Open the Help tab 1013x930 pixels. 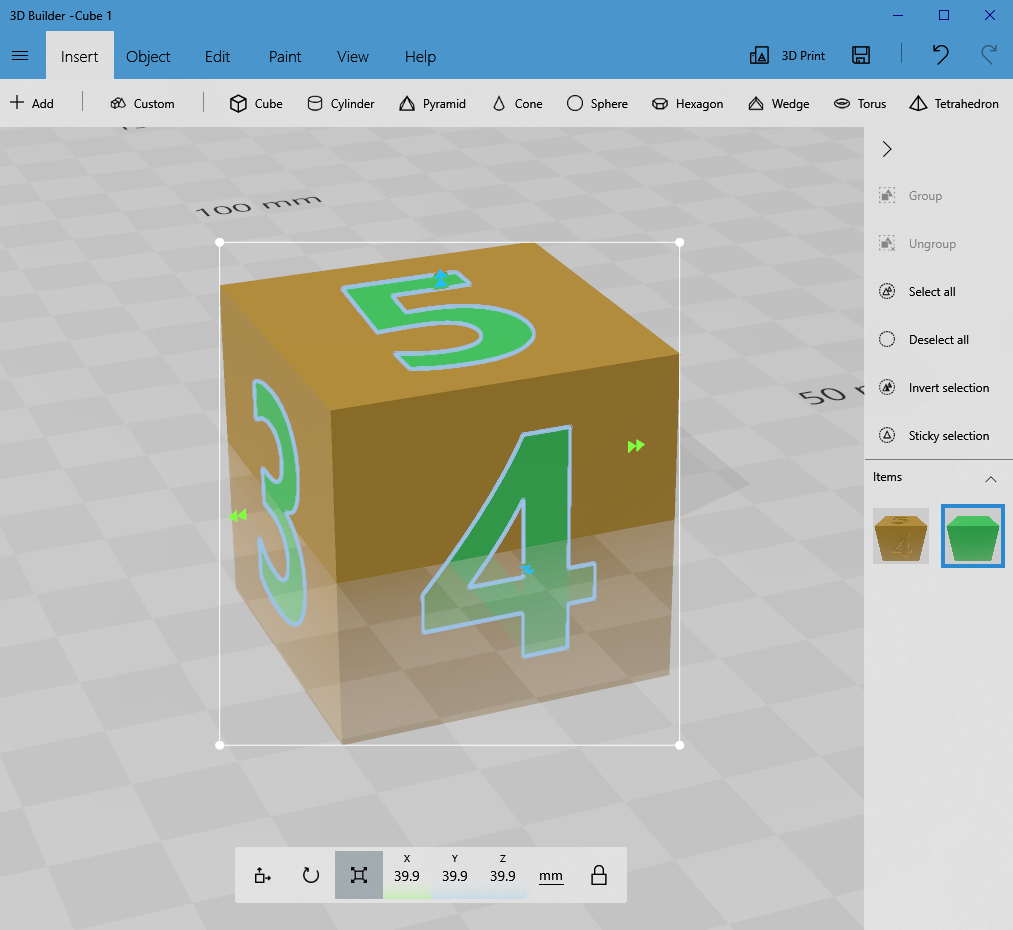(x=420, y=56)
